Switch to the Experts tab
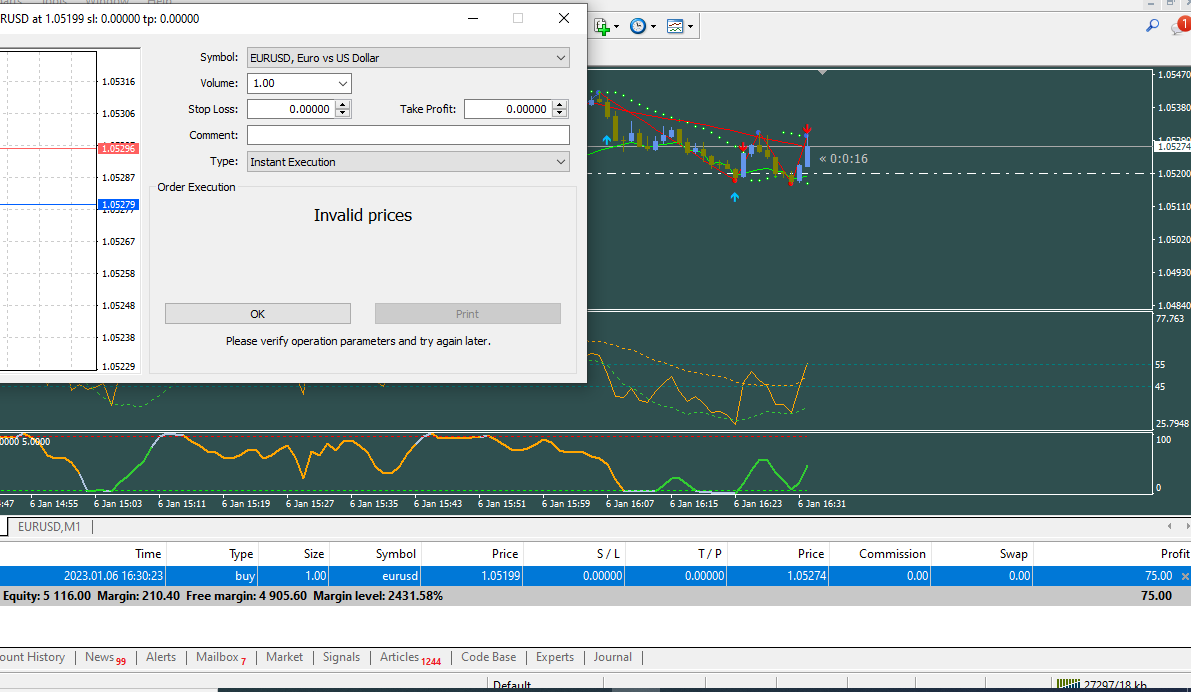 coord(554,658)
